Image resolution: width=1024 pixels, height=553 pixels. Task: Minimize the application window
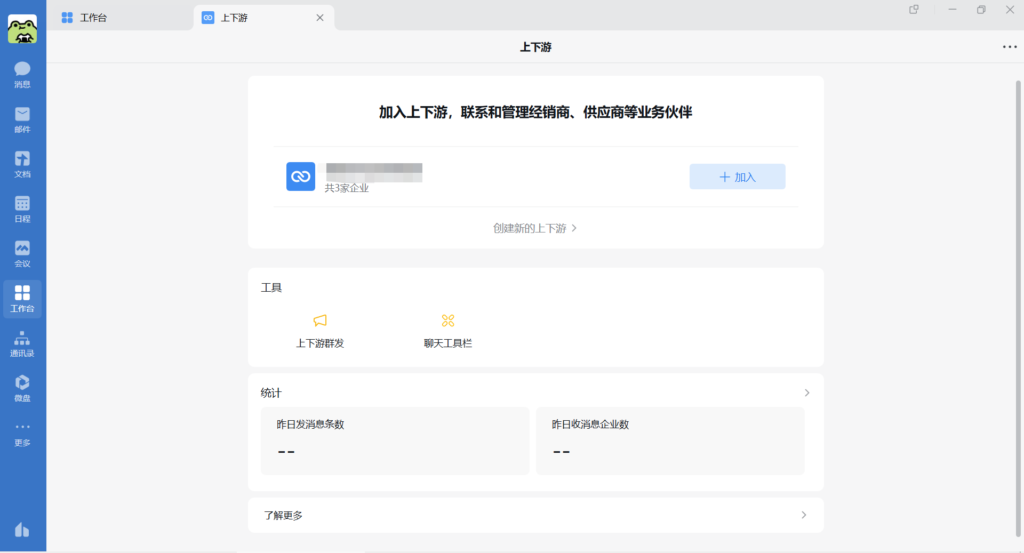952,10
